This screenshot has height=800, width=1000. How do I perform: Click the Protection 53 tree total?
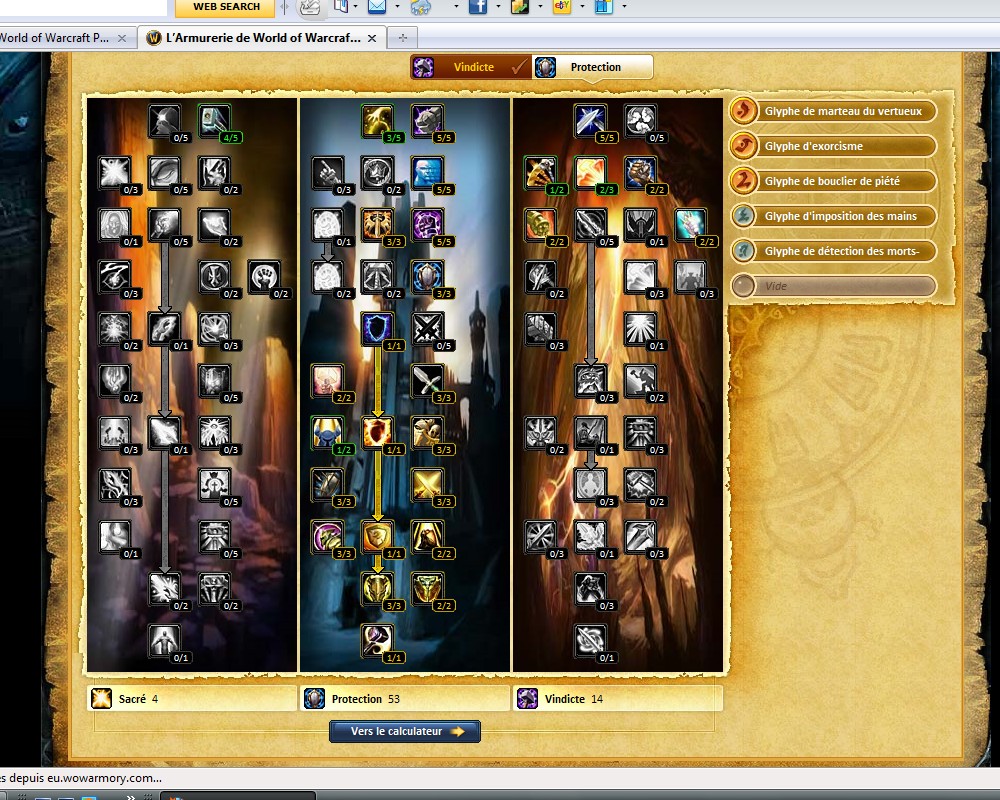tap(405, 699)
